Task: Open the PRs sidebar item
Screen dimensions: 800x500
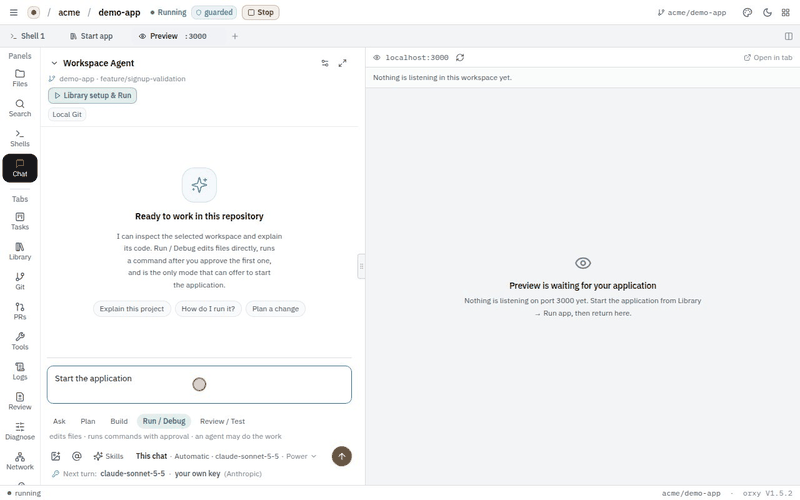Action: click(20, 311)
